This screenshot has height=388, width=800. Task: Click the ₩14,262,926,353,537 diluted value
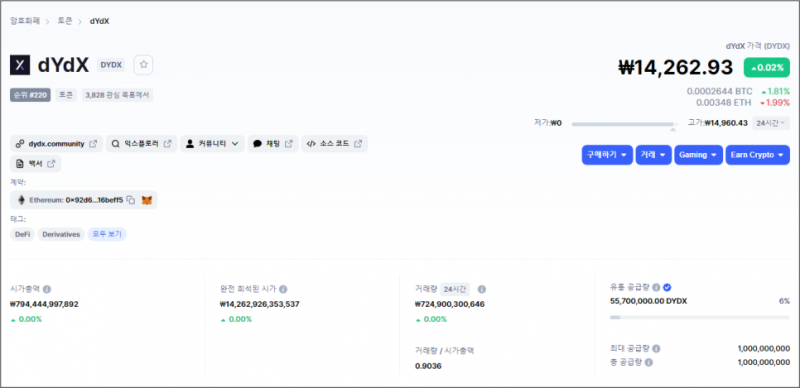click(x=260, y=304)
